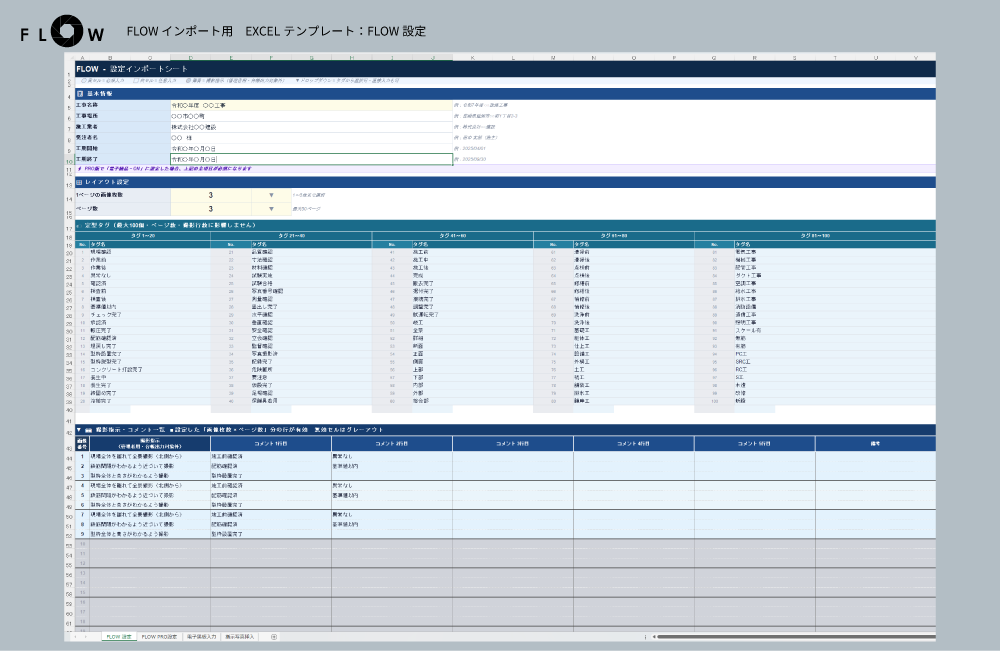Viewport: 1000px width, 651px height.
Task: Open the 電子黒板入力 sheet tab
Action: click(x=202, y=637)
